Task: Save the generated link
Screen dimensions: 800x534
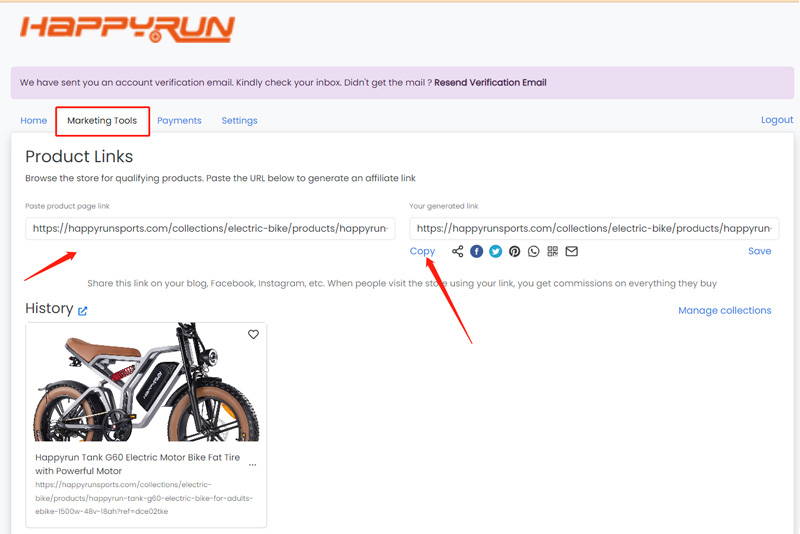Action: 759,251
